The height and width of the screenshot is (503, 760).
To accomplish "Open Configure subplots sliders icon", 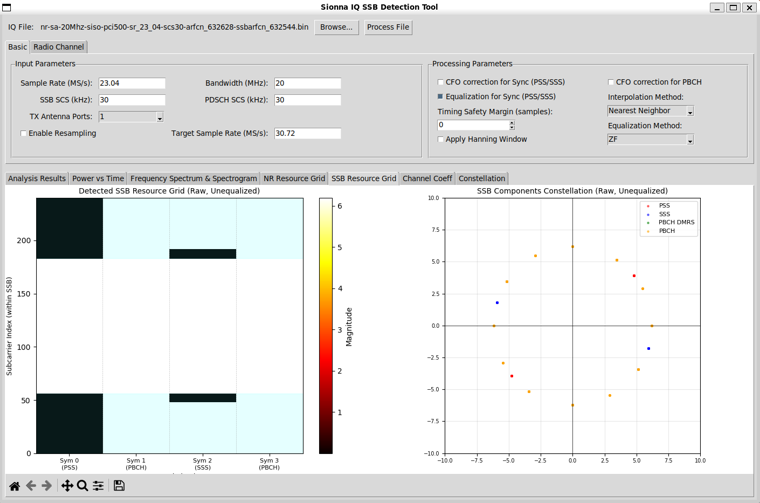I will (x=98, y=486).
